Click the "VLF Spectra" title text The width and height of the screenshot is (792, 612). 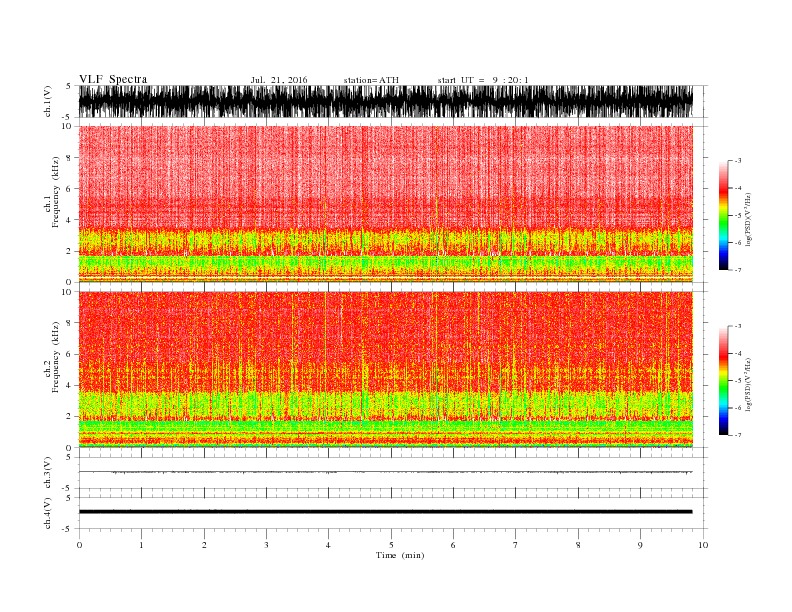click(113, 79)
